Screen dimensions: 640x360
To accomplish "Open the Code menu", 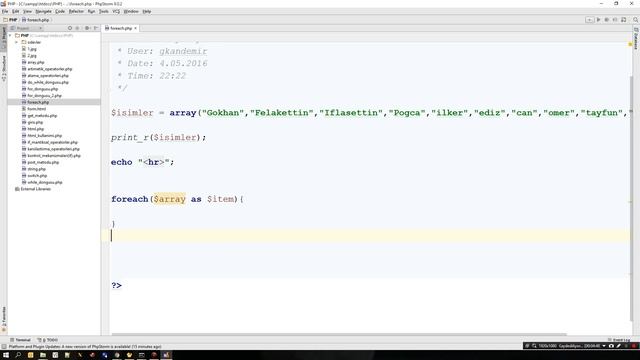I will pos(60,11).
